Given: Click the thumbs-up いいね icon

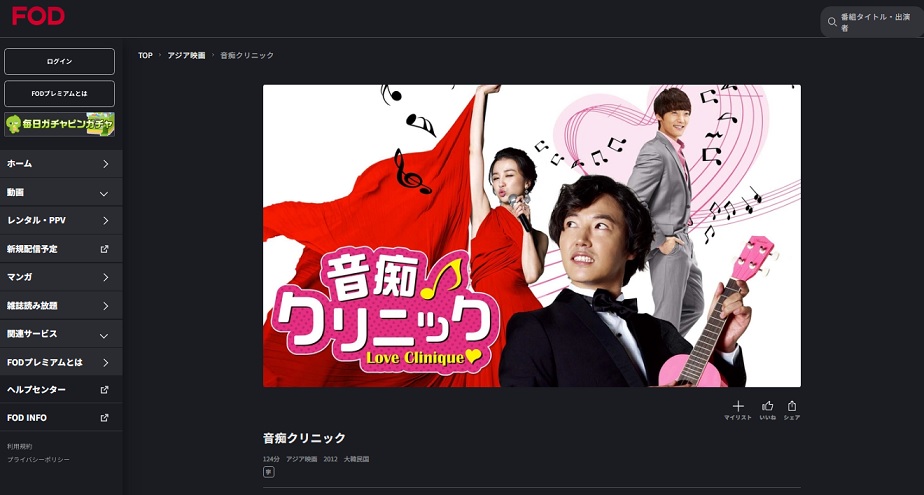Looking at the screenshot, I should click(x=767, y=406).
